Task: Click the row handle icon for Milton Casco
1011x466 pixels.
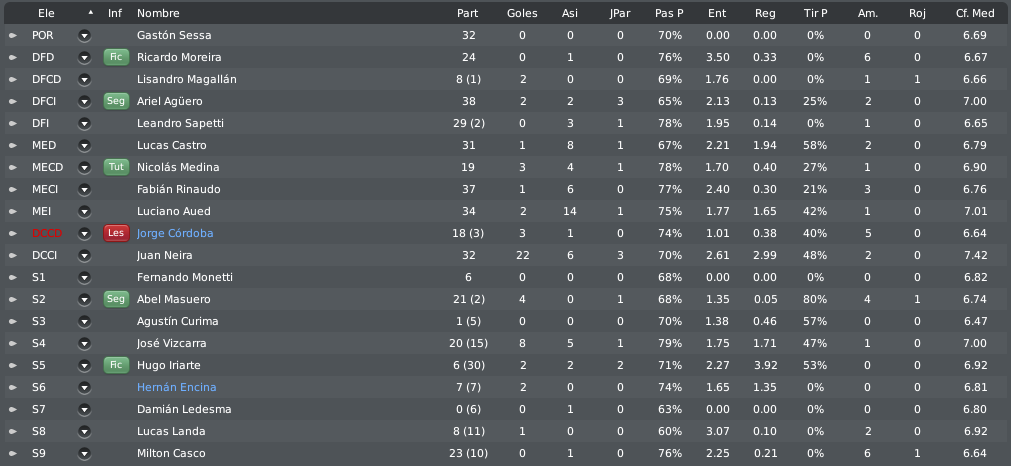Action: tap(12, 453)
